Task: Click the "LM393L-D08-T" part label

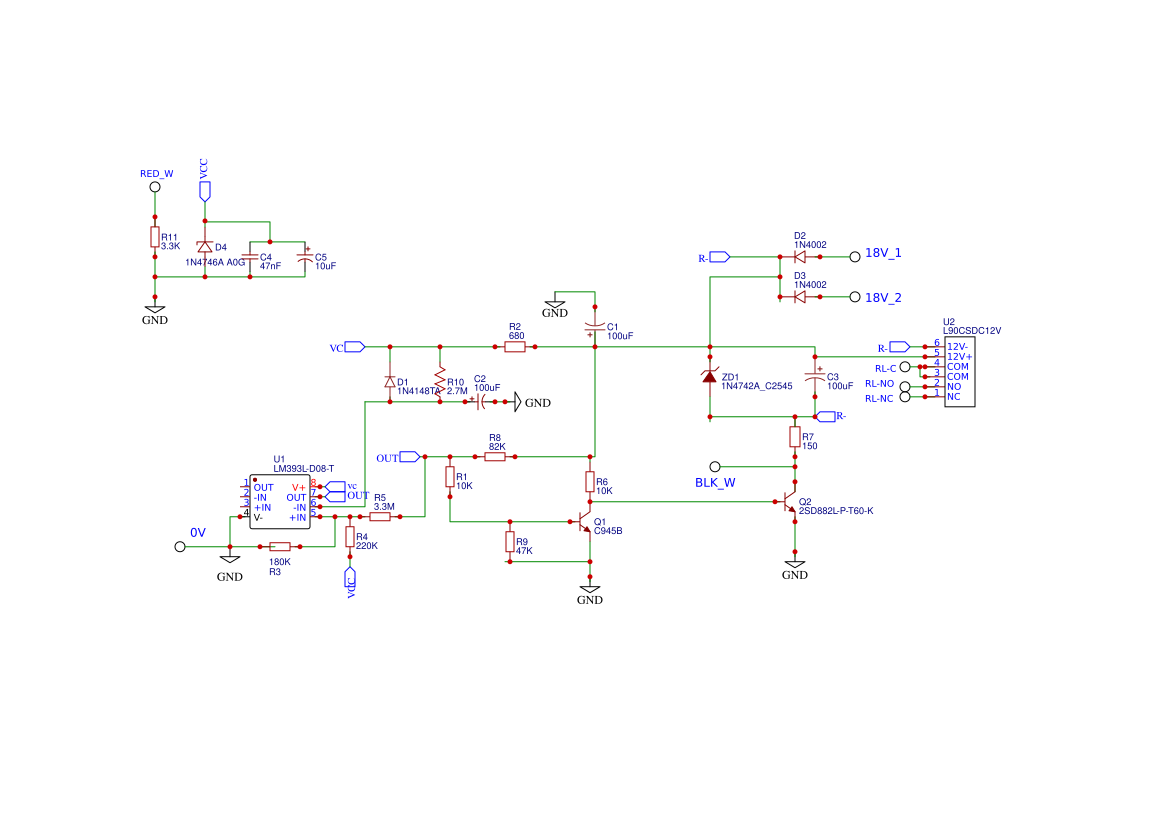Action: click(x=303, y=469)
